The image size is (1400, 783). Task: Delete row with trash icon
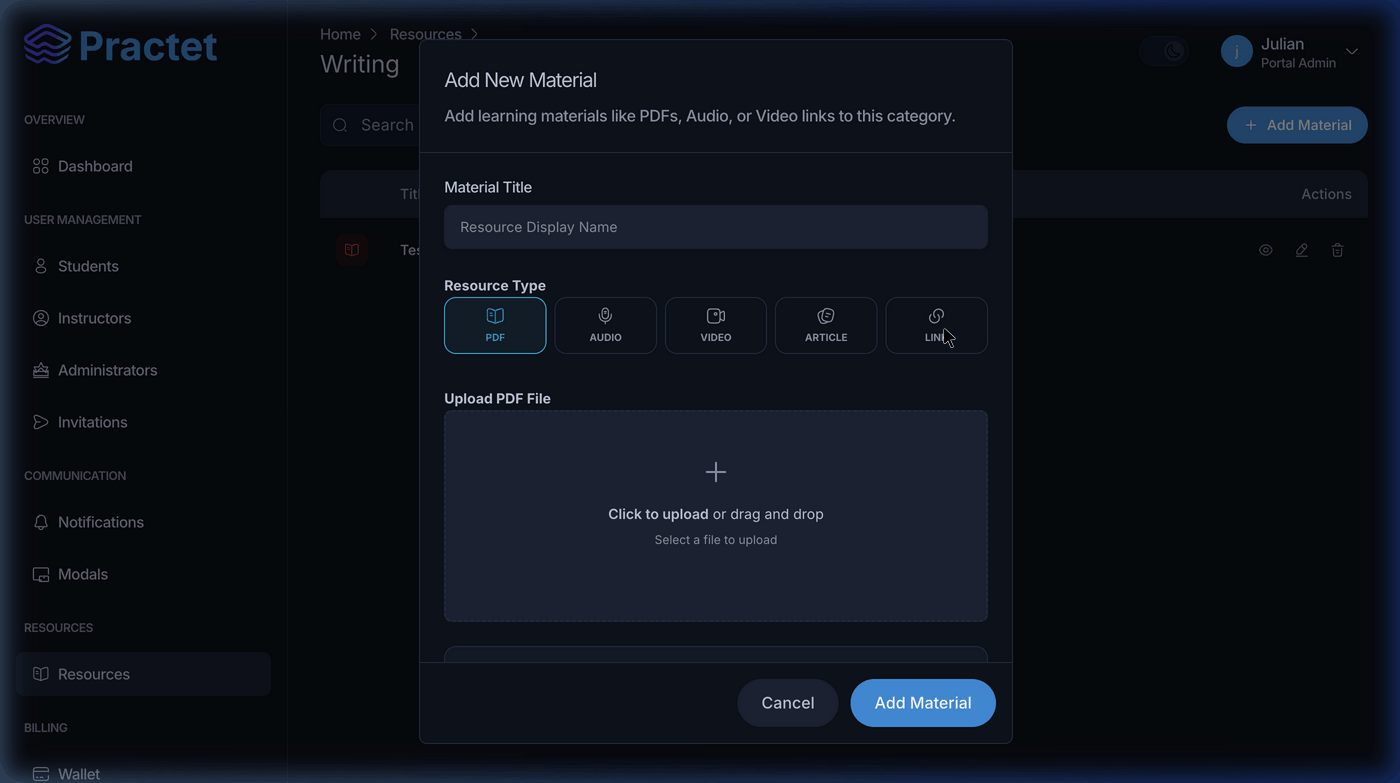pos(1338,250)
